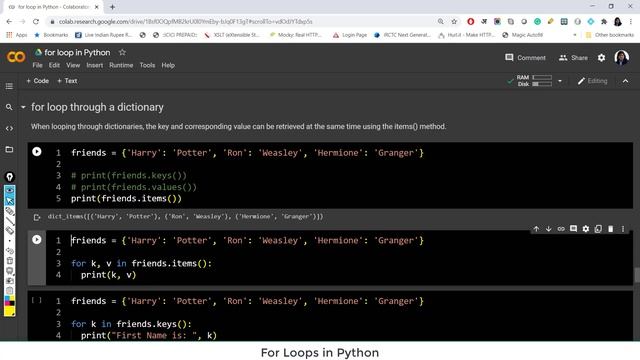Open Colab notebook settings gear in header

point(601,58)
